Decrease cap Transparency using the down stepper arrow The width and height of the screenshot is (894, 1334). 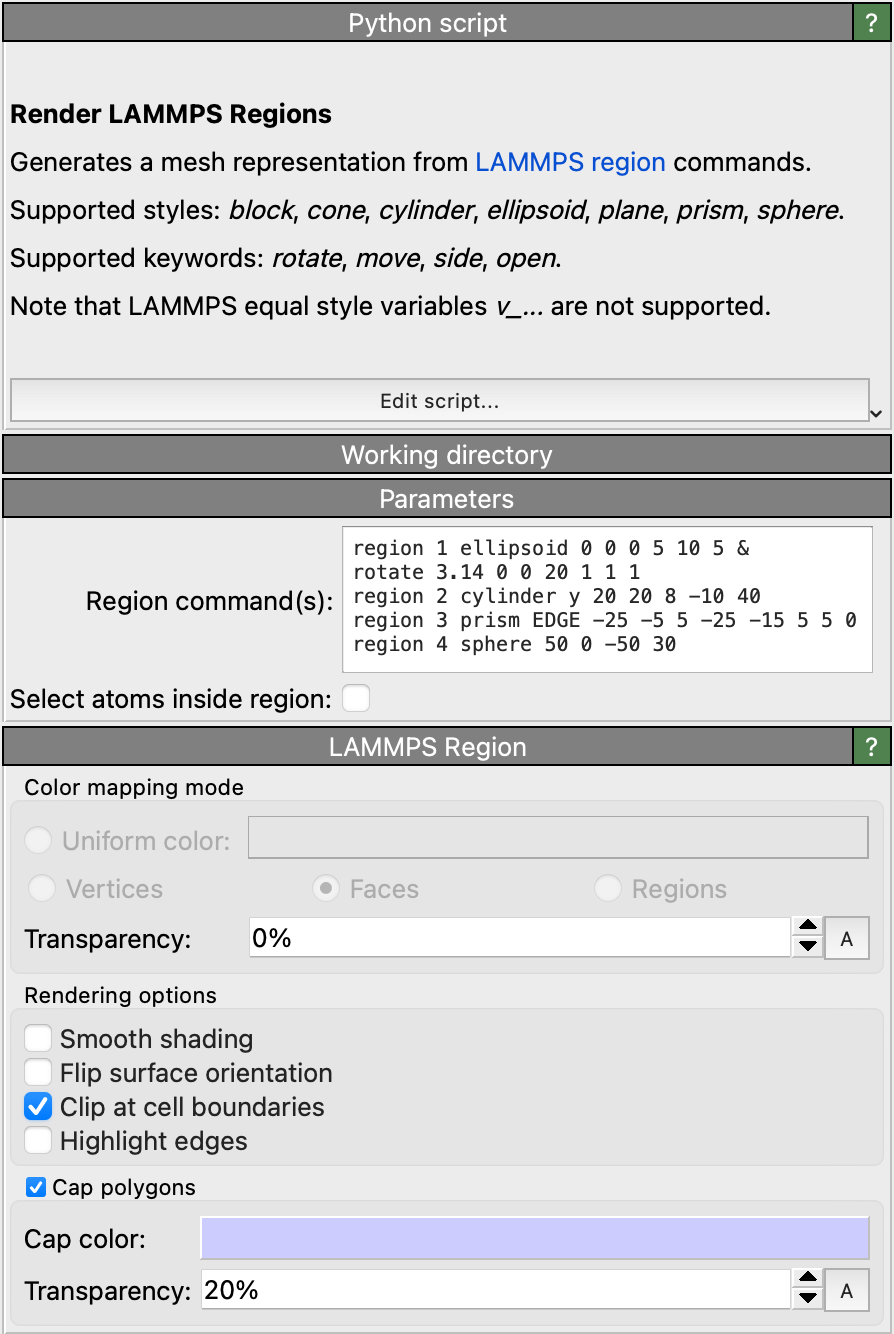click(x=807, y=1297)
